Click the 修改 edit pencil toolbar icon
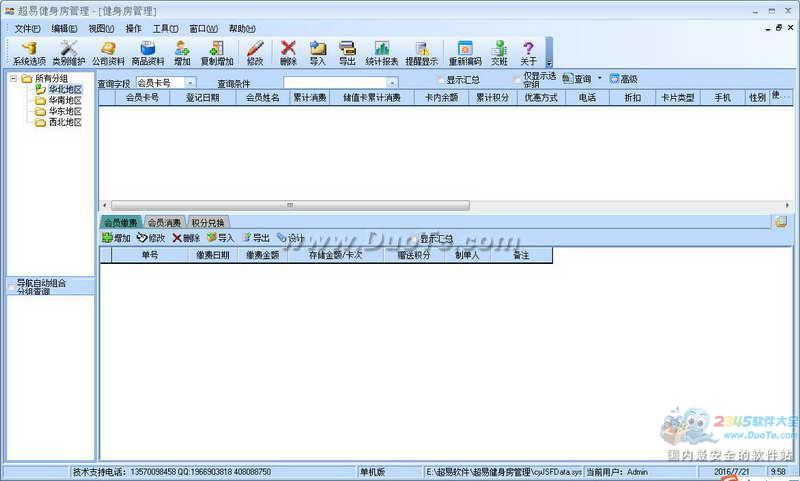800x481 pixels. point(255,53)
